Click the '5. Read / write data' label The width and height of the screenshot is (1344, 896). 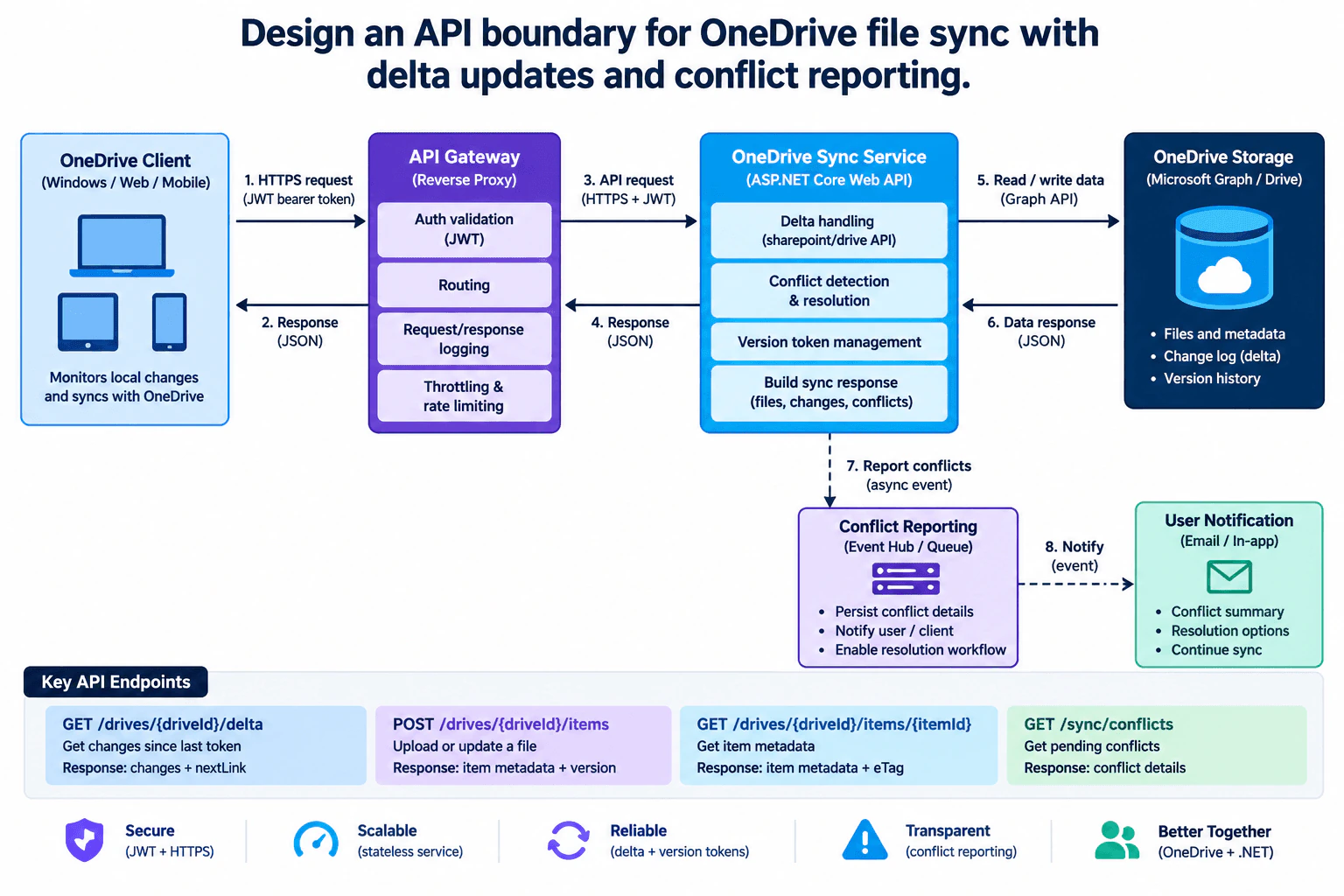[1040, 180]
